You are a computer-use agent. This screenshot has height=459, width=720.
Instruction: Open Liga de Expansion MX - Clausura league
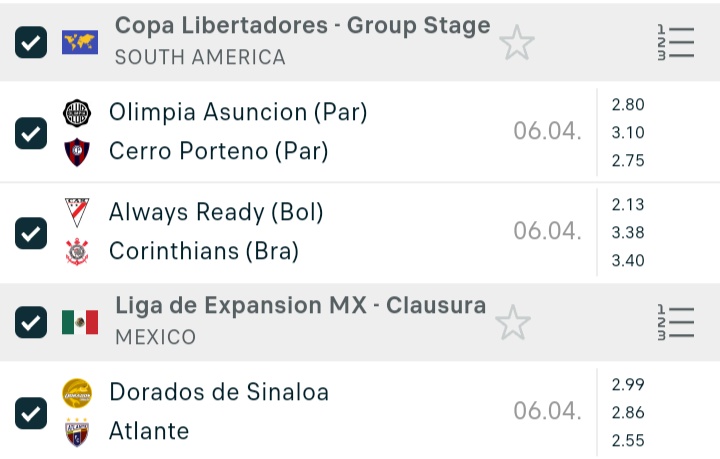pyautogui.click(x=300, y=305)
